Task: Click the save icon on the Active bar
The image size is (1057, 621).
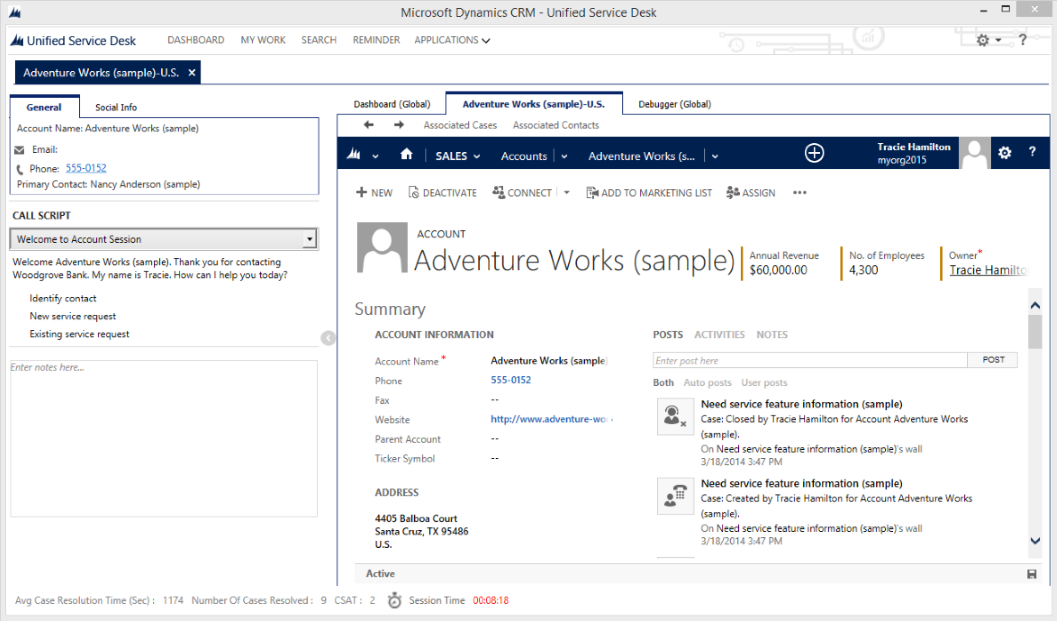Action: 1033,573
